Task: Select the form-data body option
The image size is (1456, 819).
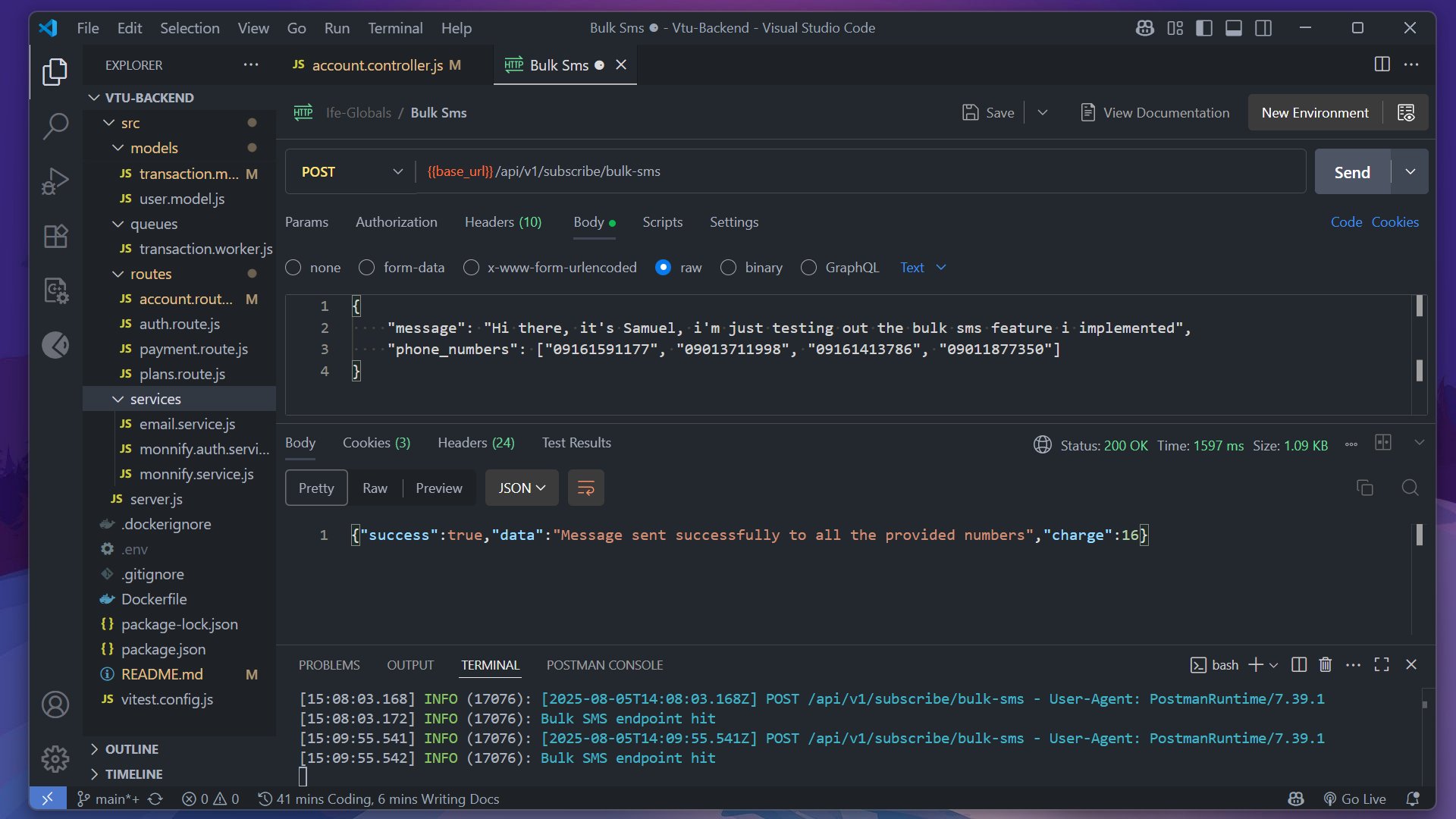Action: coord(367,268)
